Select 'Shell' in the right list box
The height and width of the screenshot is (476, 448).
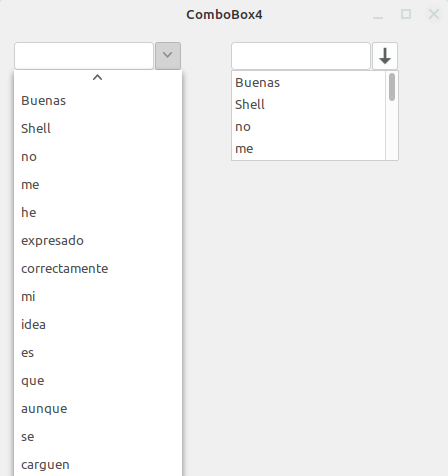309,105
